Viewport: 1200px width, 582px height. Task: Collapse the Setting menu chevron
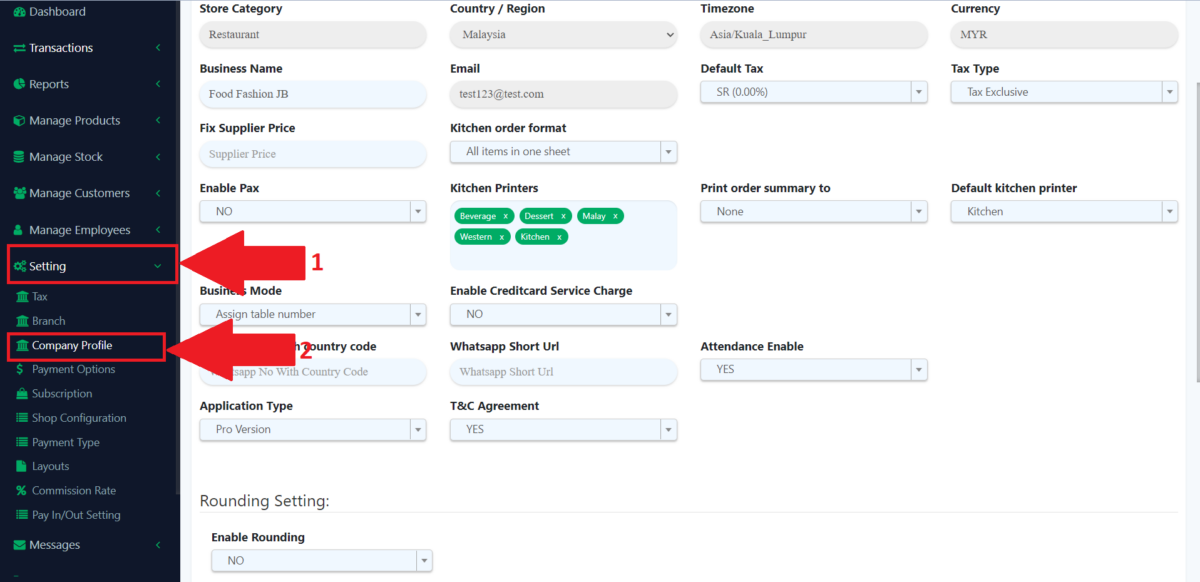click(158, 266)
